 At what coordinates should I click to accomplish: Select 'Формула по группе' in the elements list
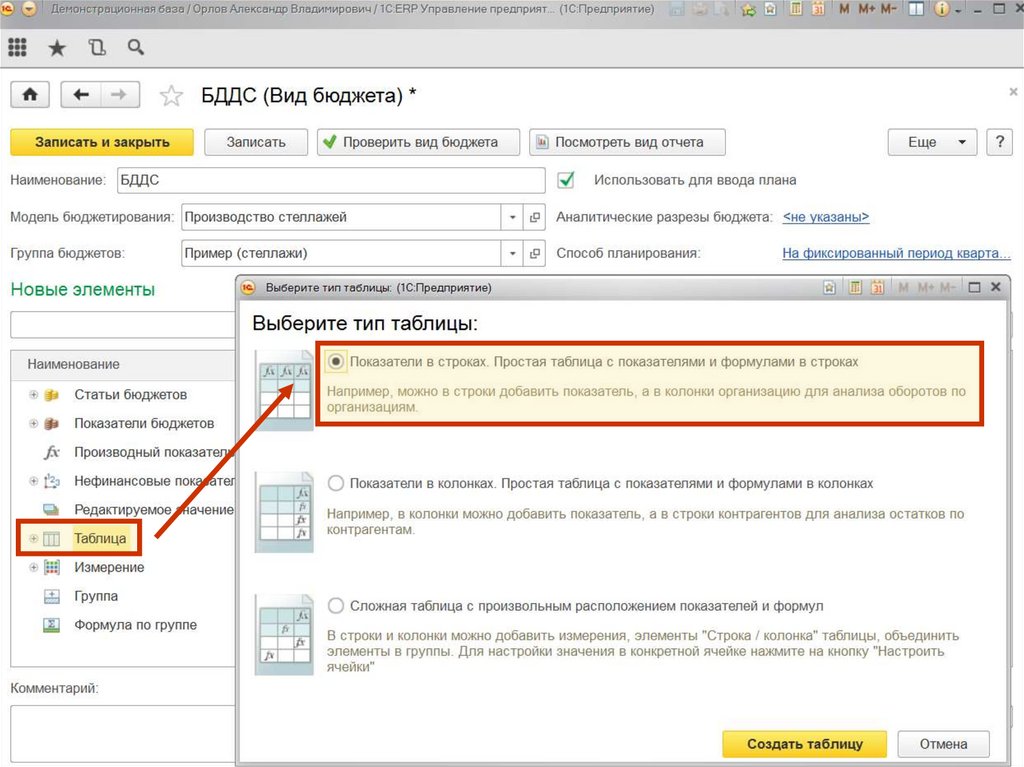click(135, 625)
